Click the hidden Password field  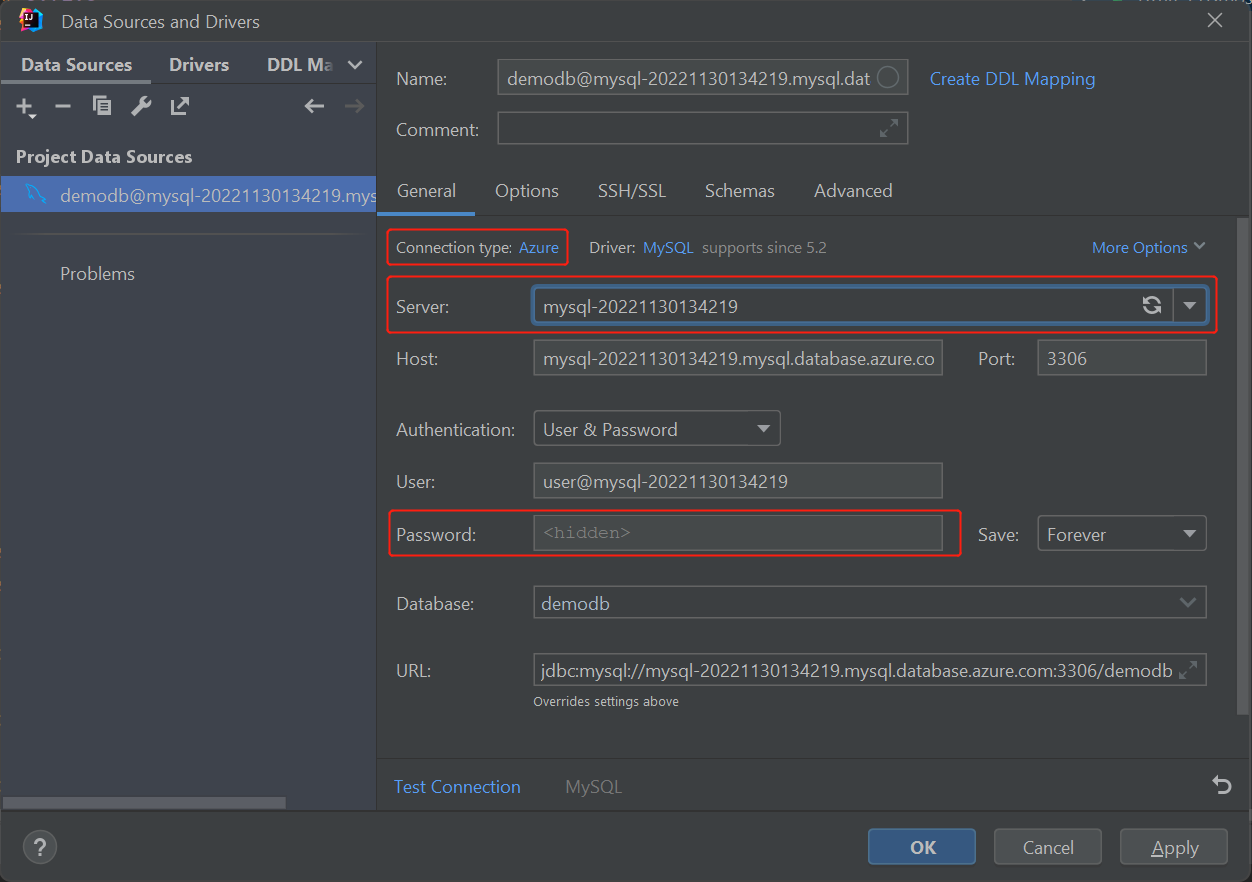738,533
